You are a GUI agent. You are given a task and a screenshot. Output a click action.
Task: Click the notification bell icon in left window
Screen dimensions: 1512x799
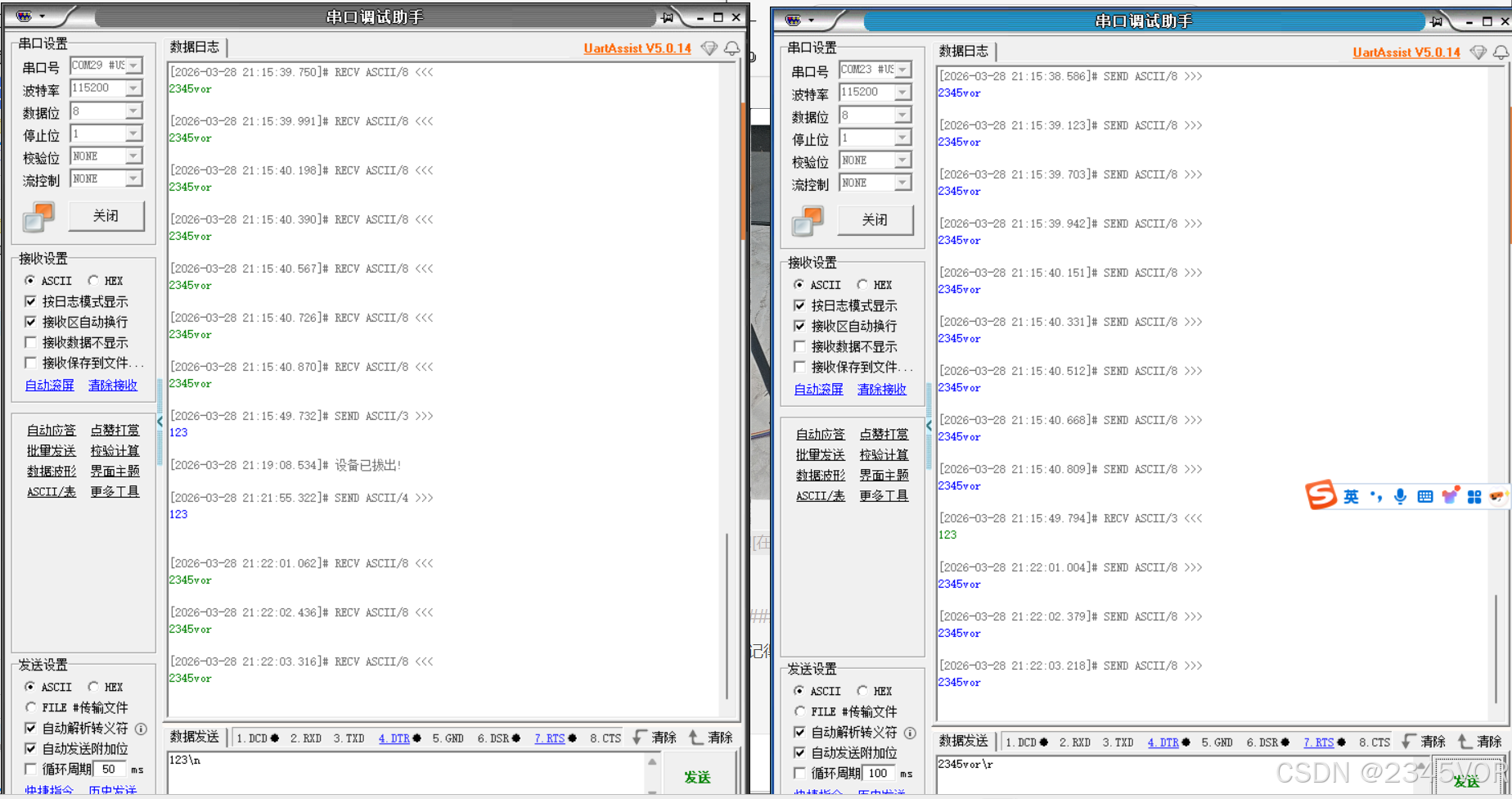point(731,49)
